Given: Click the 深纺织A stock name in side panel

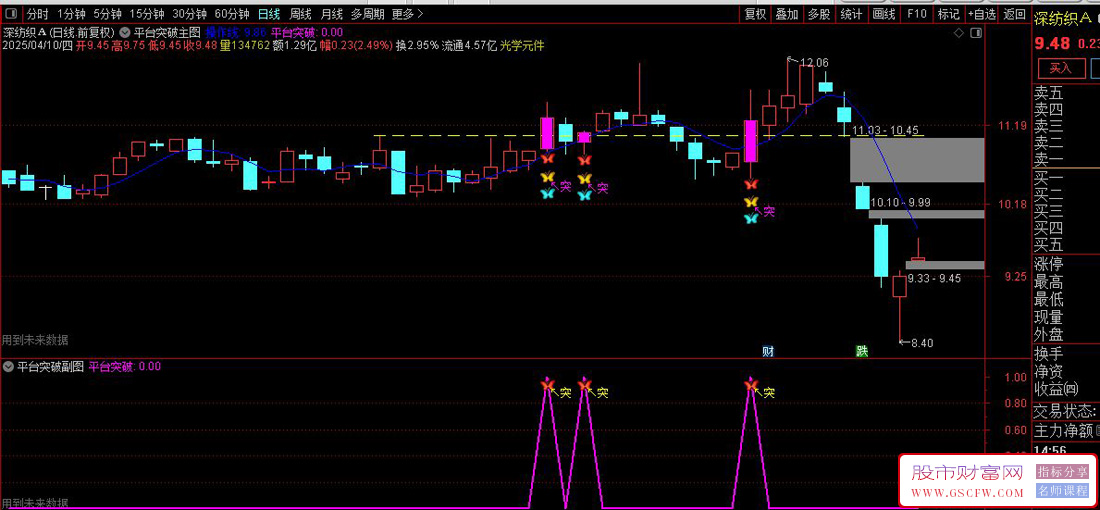Looking at the screenshot, I should (1062, 18).
